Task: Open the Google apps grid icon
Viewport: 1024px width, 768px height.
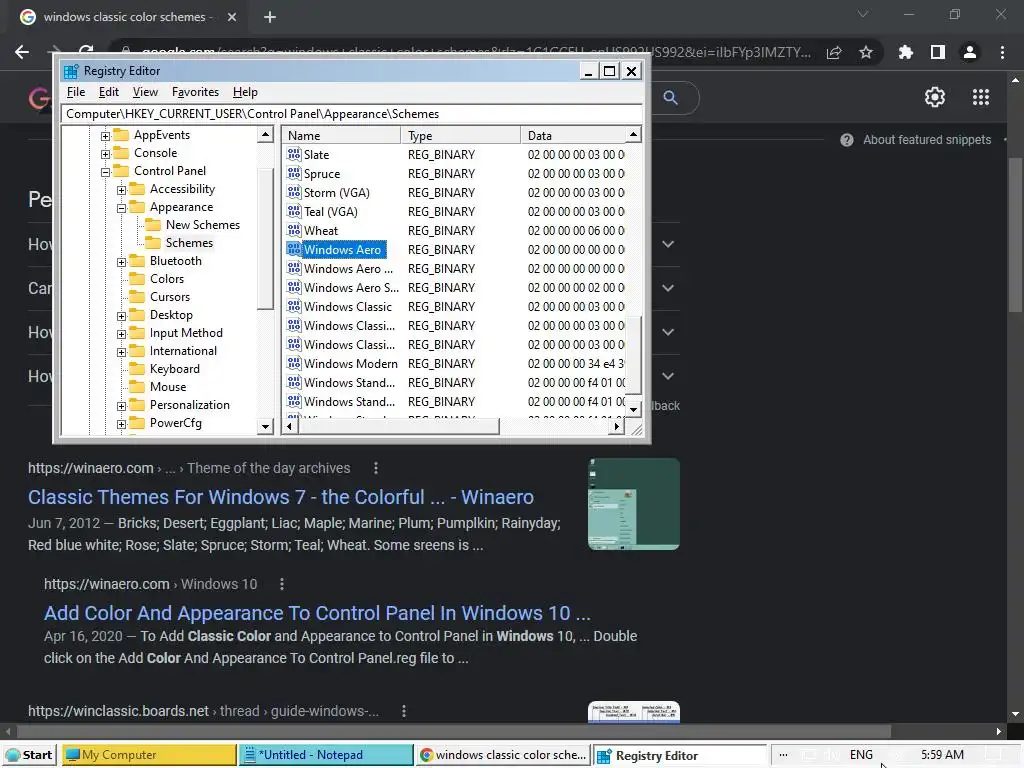Action: (x=981, y=97)
